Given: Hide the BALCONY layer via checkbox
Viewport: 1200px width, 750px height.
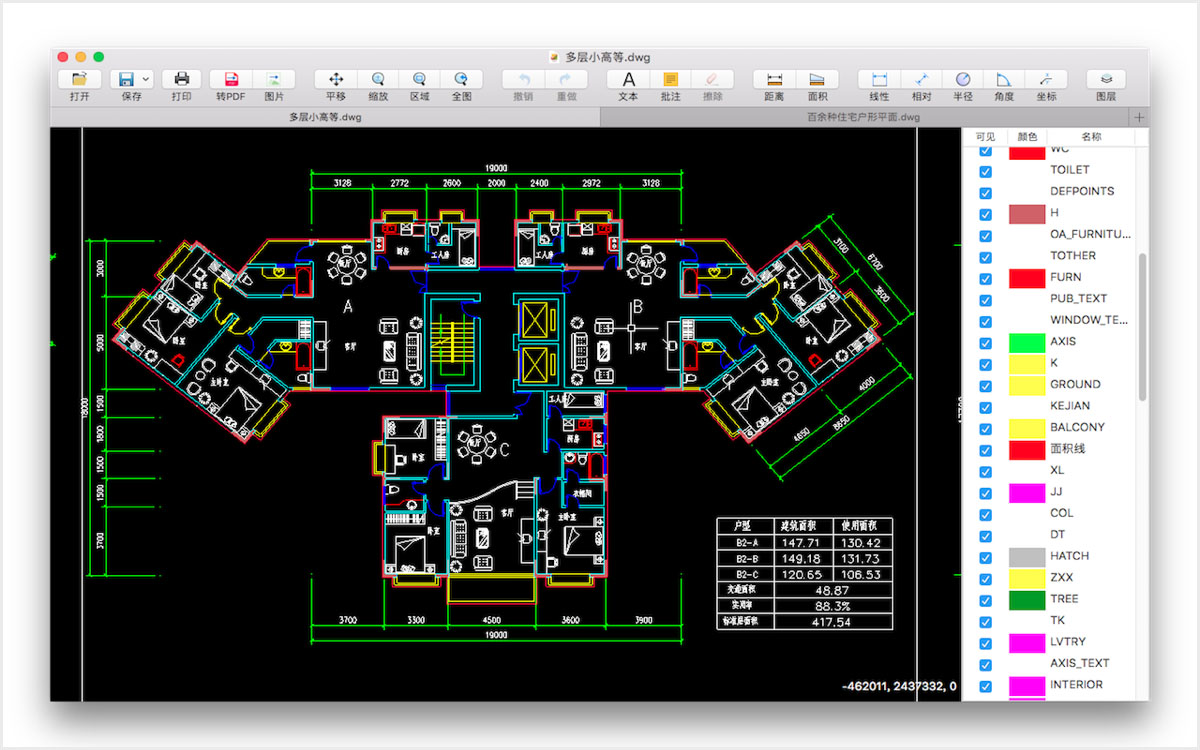Looking at the screenshot, I should pos(985,428).
